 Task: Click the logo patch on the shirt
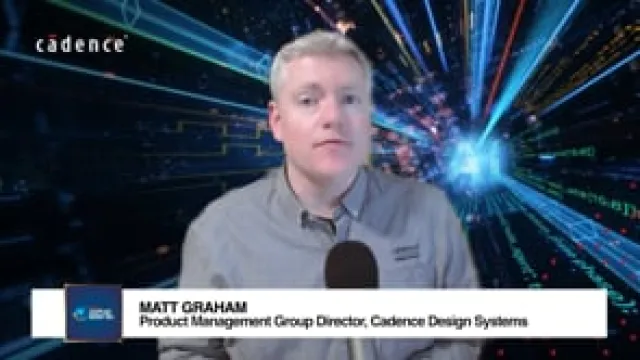tap(406, 252)
